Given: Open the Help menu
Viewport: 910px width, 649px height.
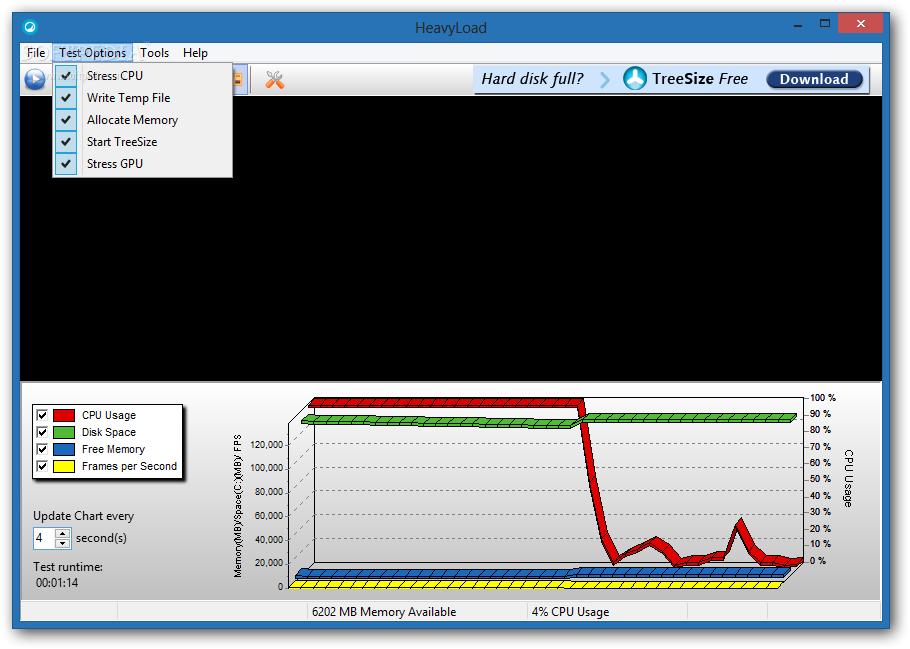Looking at the screenshot, I should pos(196,53).
